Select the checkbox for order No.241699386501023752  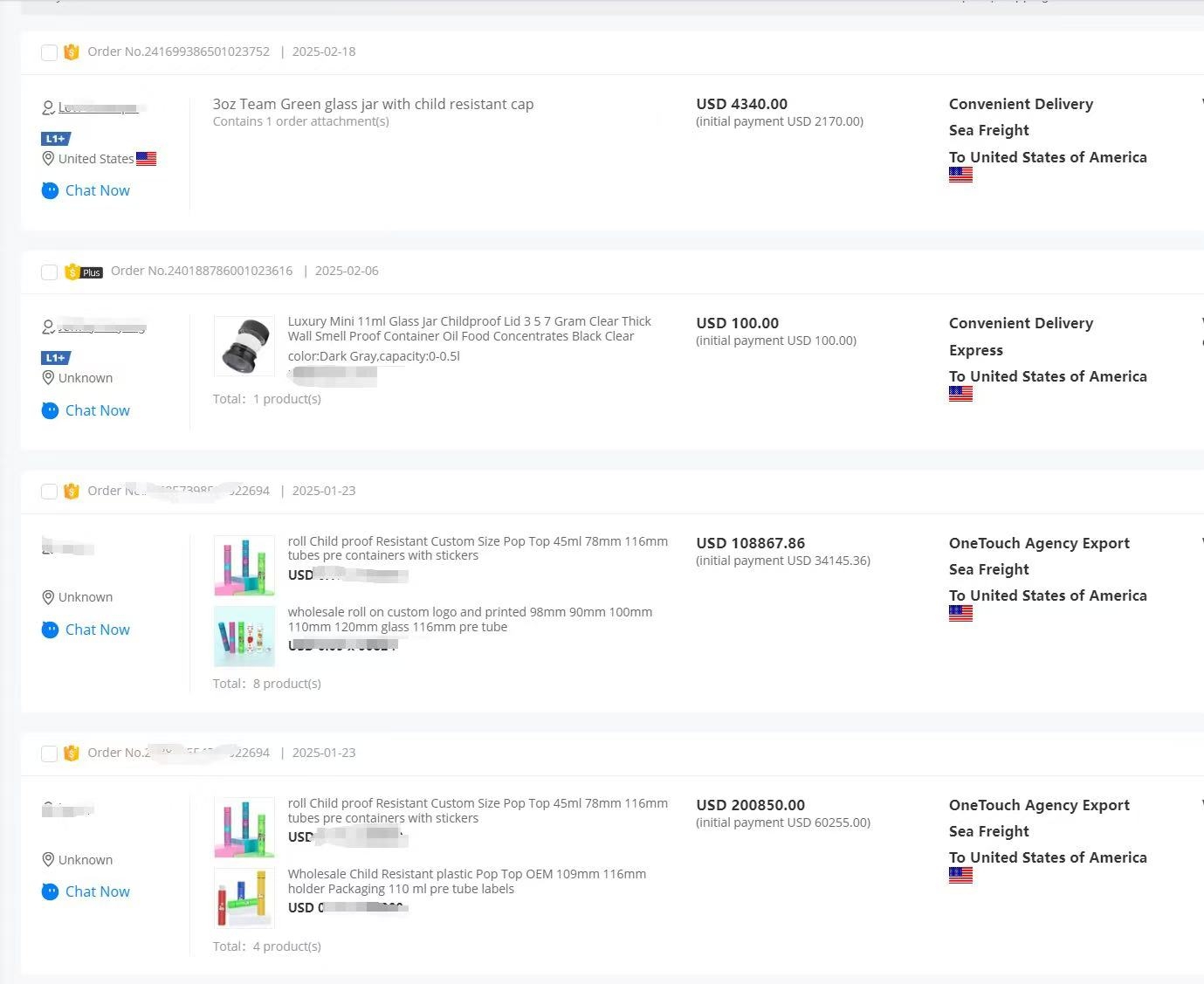[50, 53]
